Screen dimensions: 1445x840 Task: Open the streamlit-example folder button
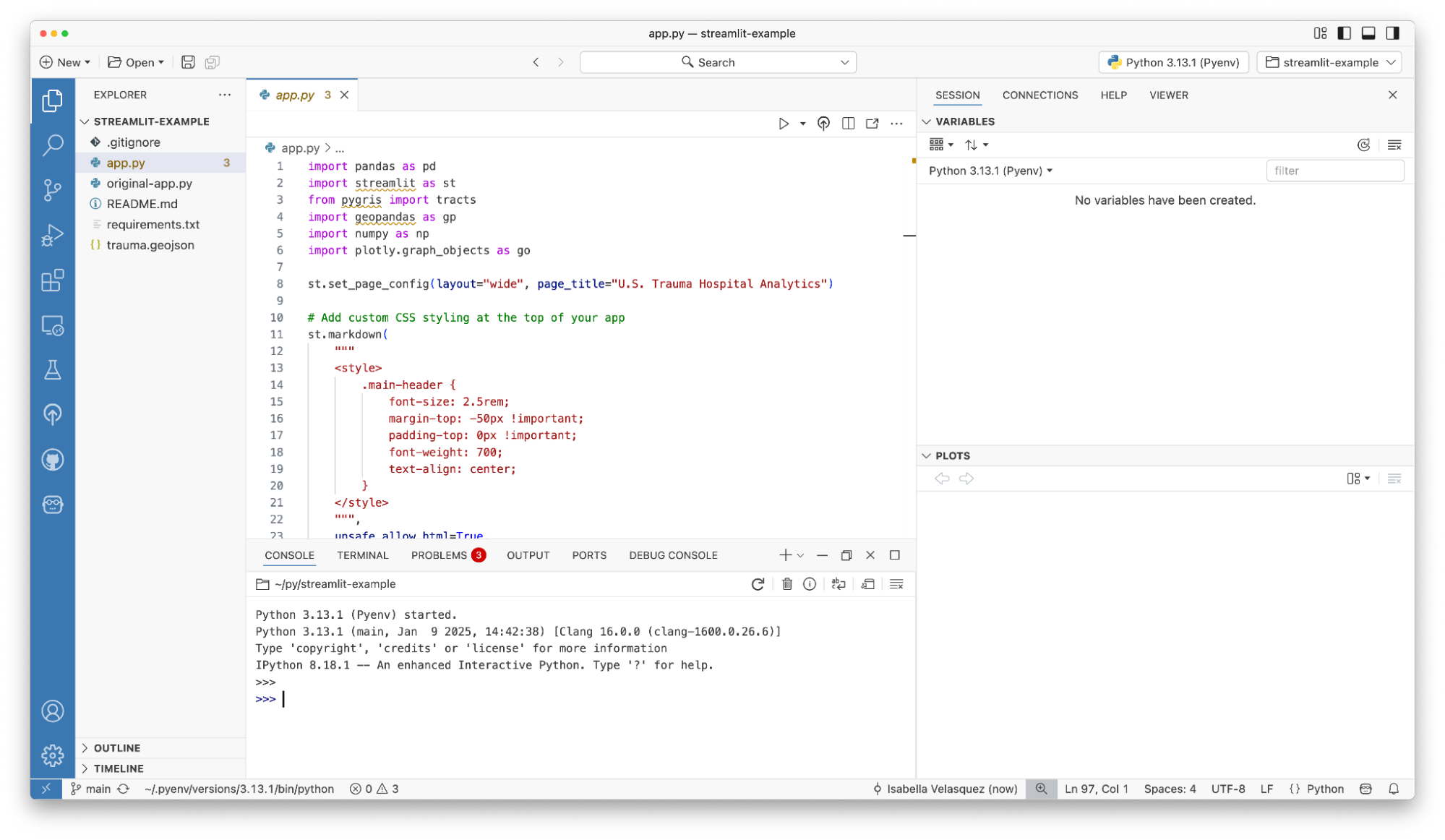(x=1329, y=62)
